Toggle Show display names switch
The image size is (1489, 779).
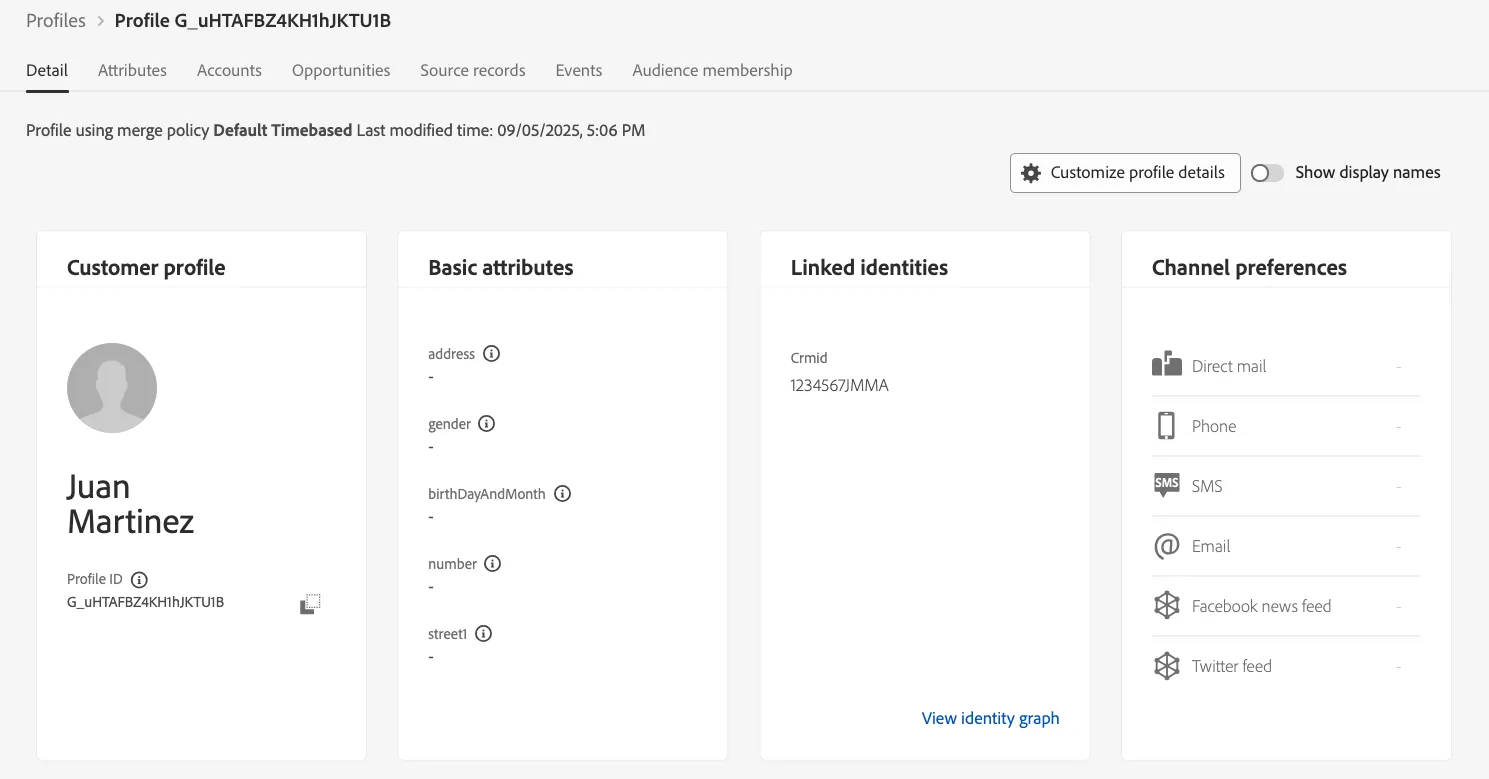tap(1267, 173)
